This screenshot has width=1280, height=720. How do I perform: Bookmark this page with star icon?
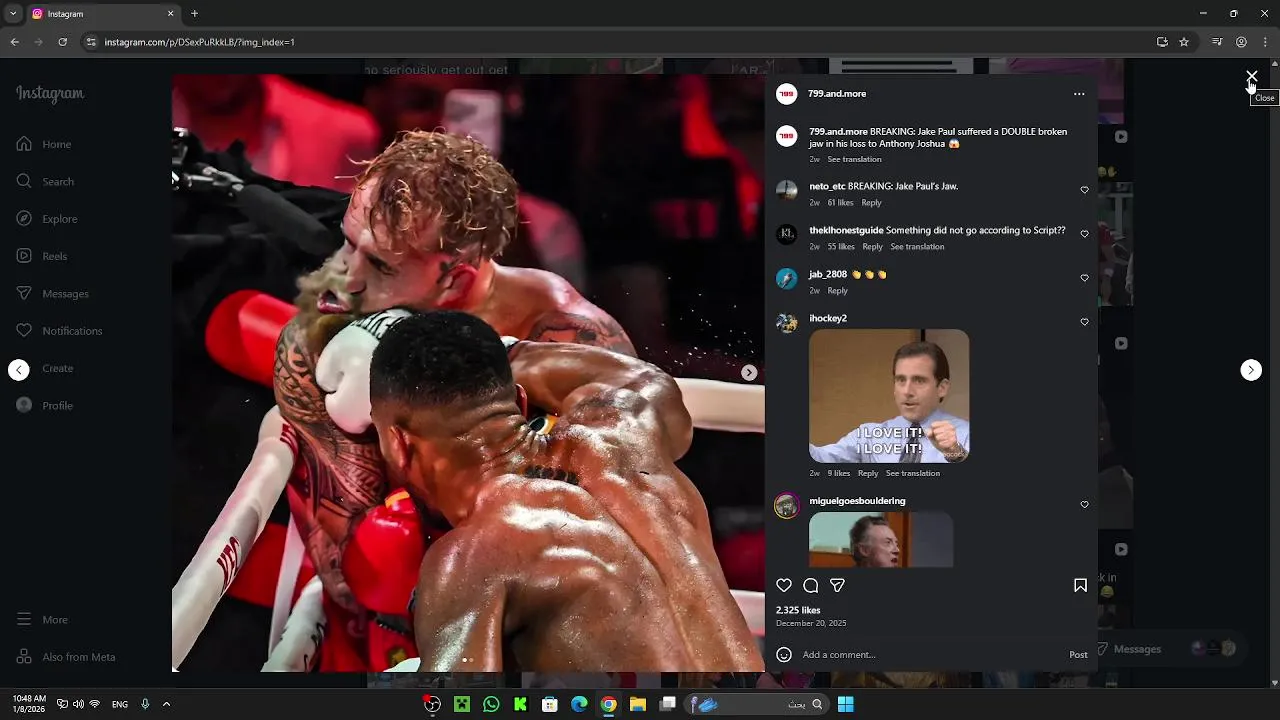(1184, 42)
